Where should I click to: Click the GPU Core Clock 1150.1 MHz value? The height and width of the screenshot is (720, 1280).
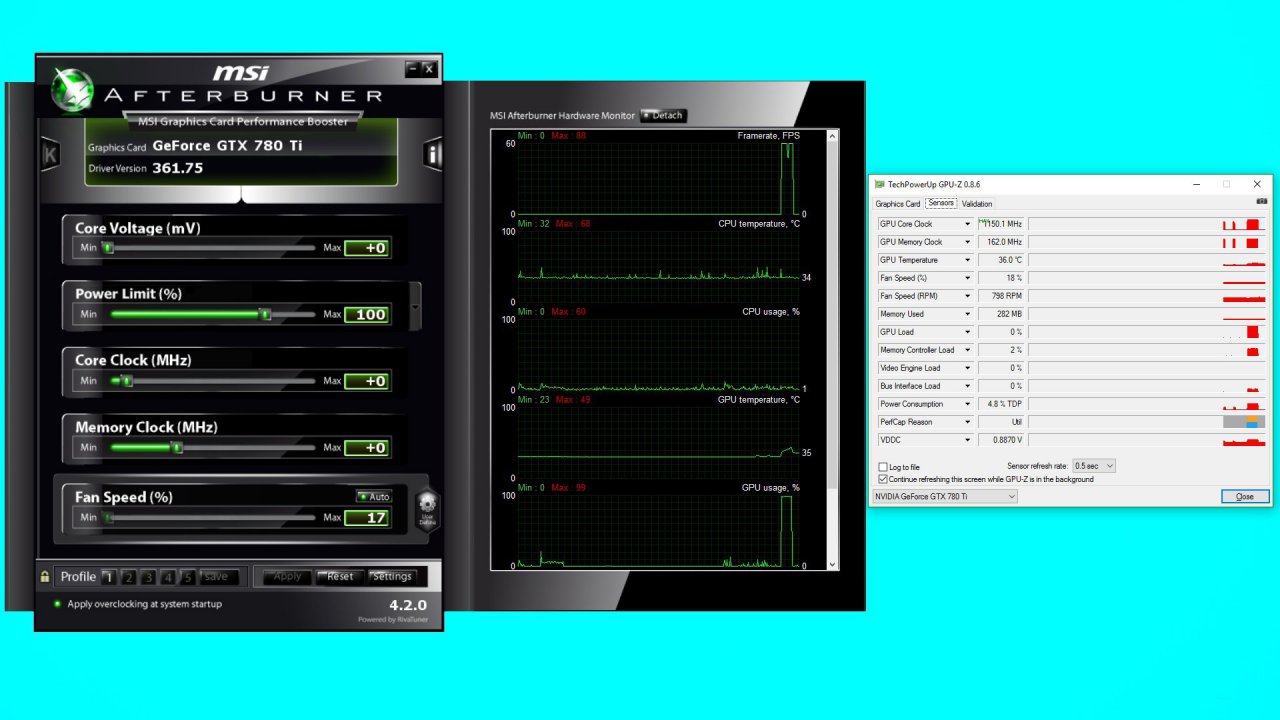click(x=1002, y=224)
